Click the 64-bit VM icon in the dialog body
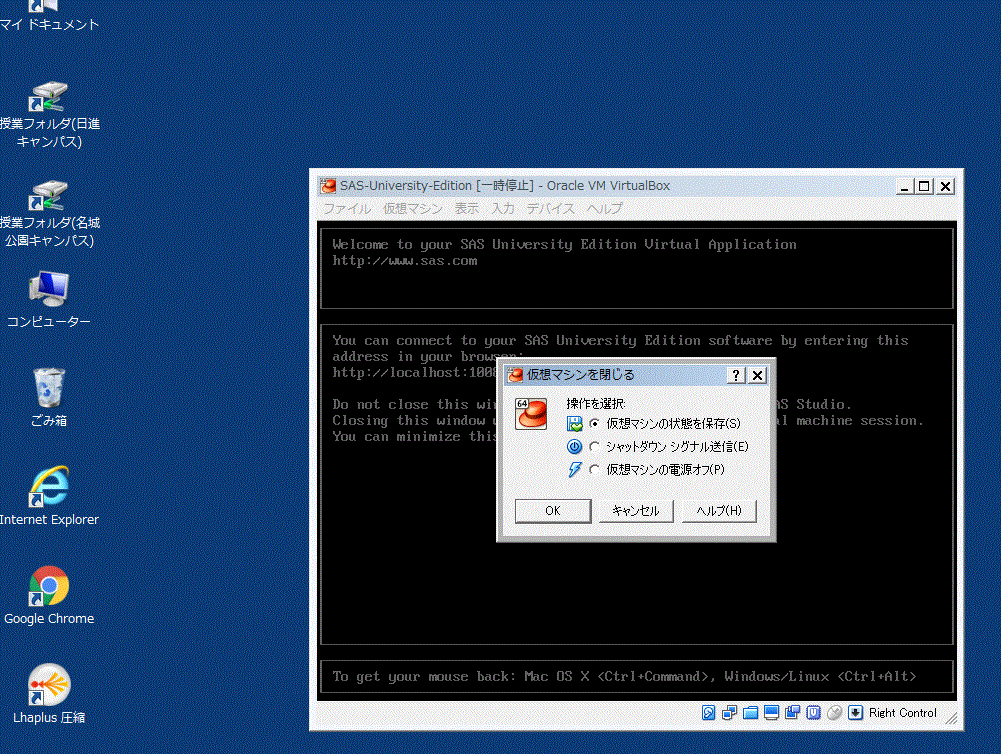The image size is (1001, 754). point(531,414)
